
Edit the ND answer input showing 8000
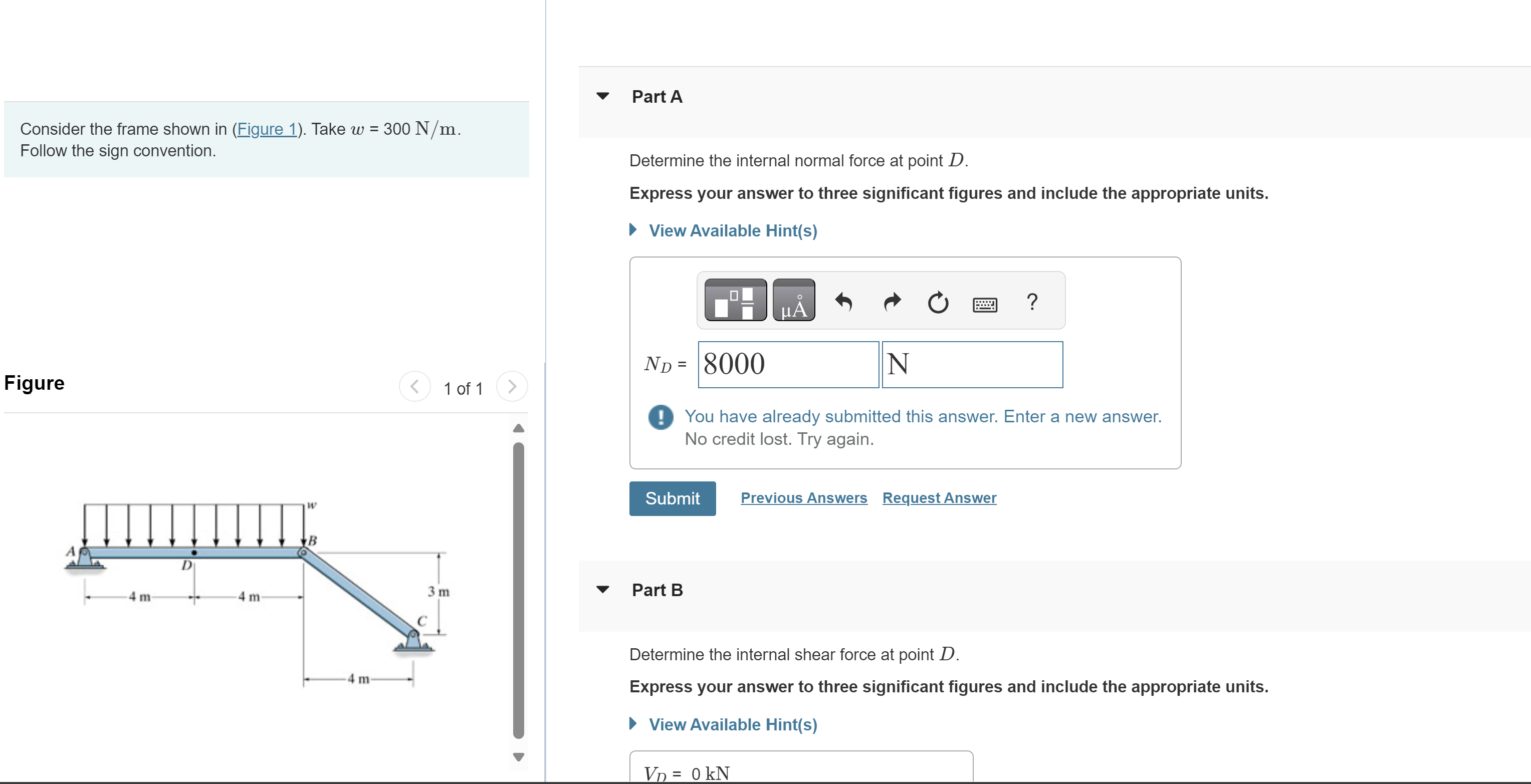click(787, 365)
